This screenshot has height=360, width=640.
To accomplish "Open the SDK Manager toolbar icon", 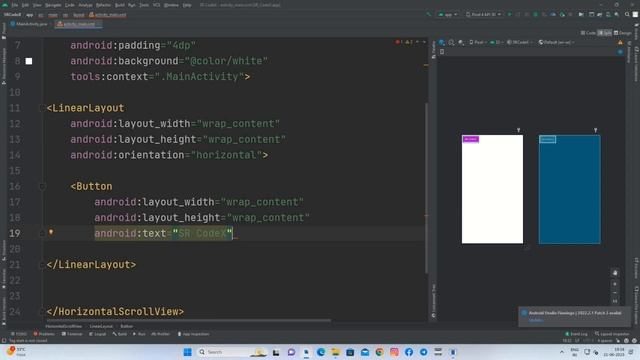I will point(617,15).
